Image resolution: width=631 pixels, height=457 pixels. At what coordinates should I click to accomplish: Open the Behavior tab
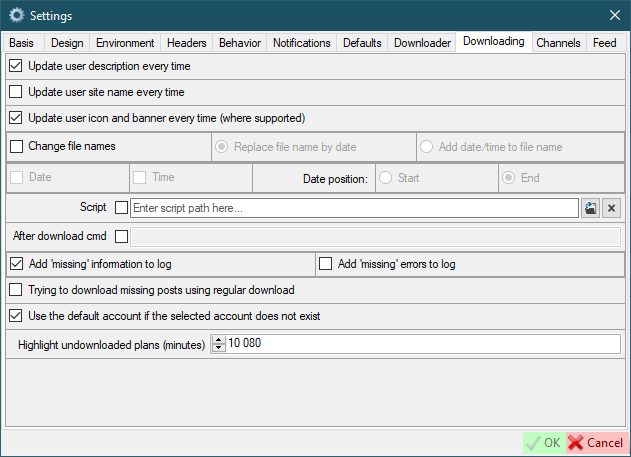240,43
